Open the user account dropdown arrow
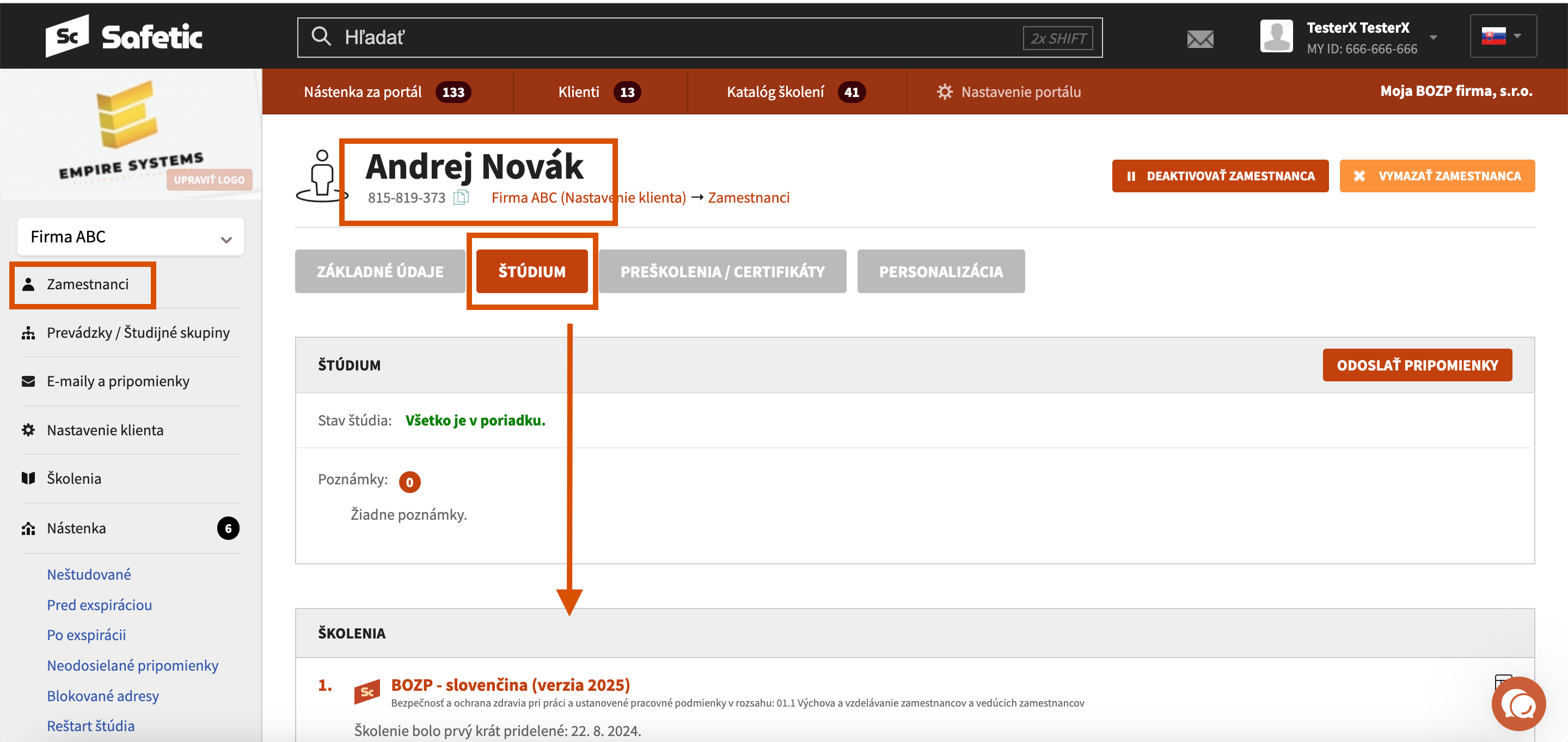Viewport: 1568px width, 742px height. pos(1433,37)
